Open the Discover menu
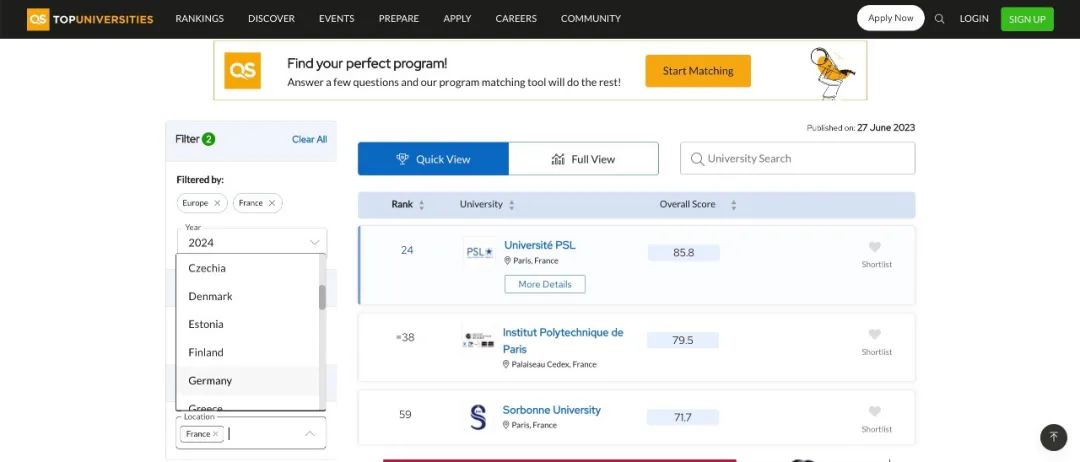This screenshot has height=462, width=1080. pyautogui.click(x=271, y=19)
